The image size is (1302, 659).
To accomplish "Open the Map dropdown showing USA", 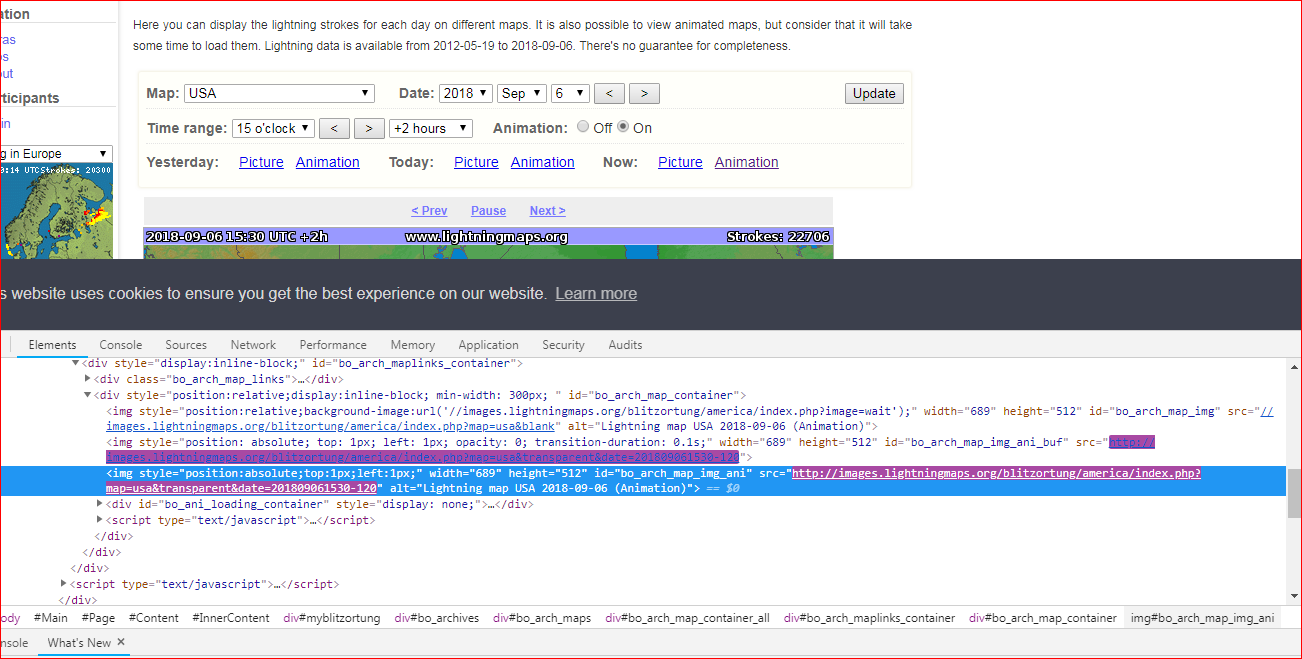I will coord(279,93).
